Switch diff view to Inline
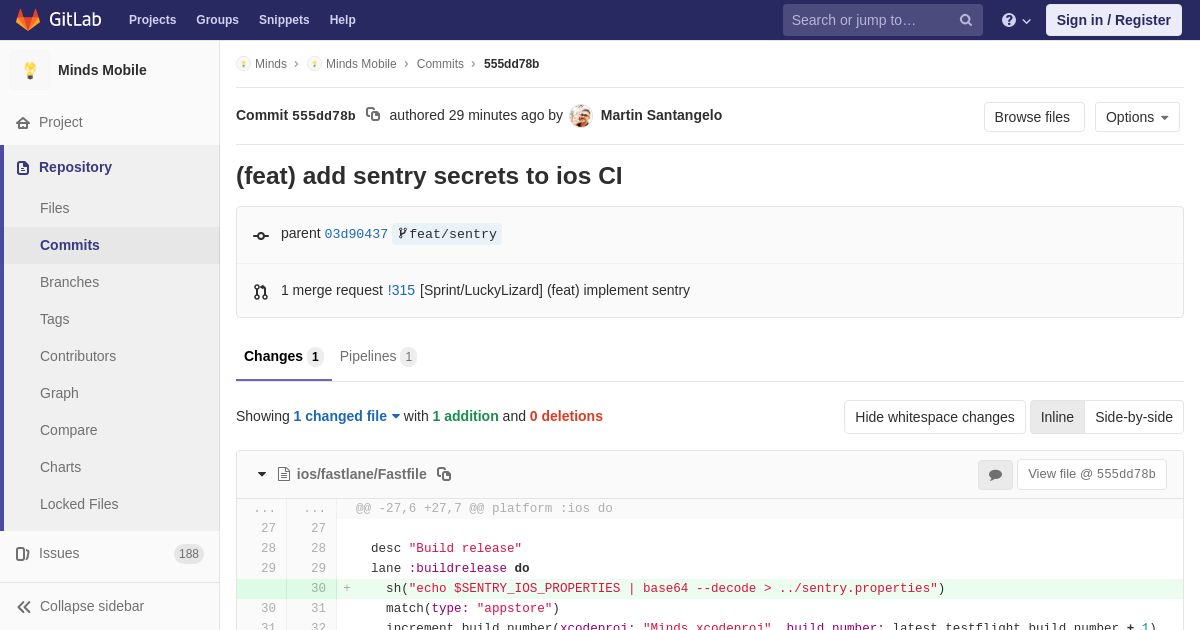1200x630 pixels. coord(1057,417)
